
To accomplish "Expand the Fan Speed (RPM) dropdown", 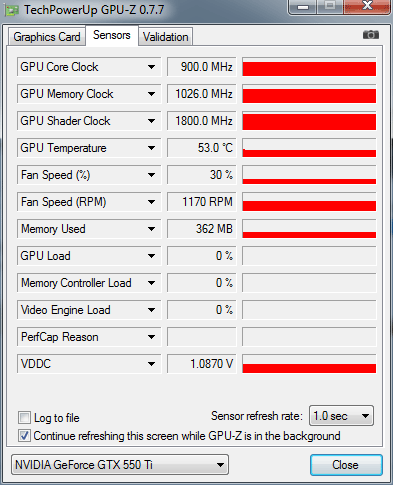I will [x=151, y=202].
